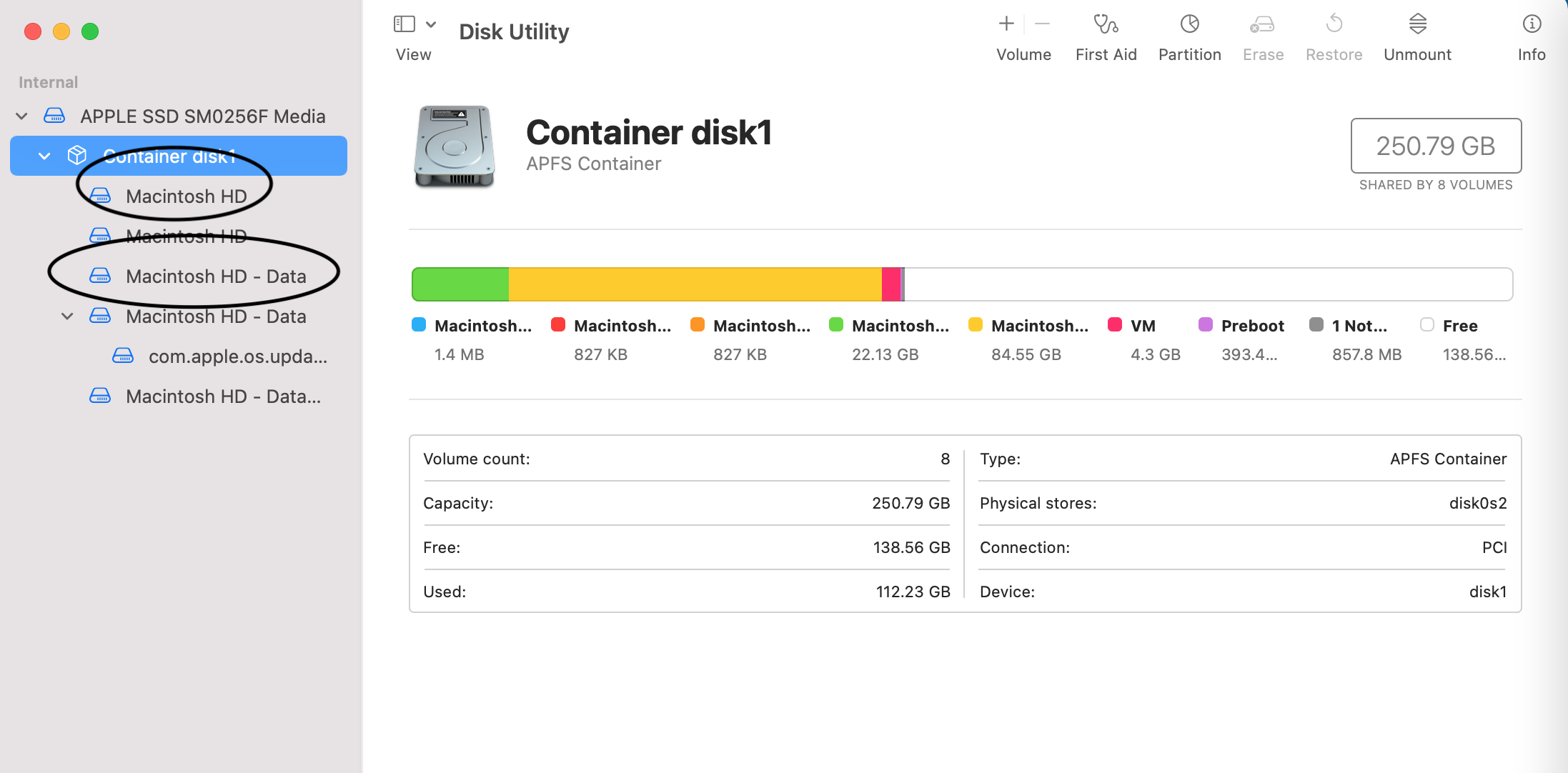Click the large hard drive image
The width and height of the screenshot is (1568, 773).
(x=455, y=146)
